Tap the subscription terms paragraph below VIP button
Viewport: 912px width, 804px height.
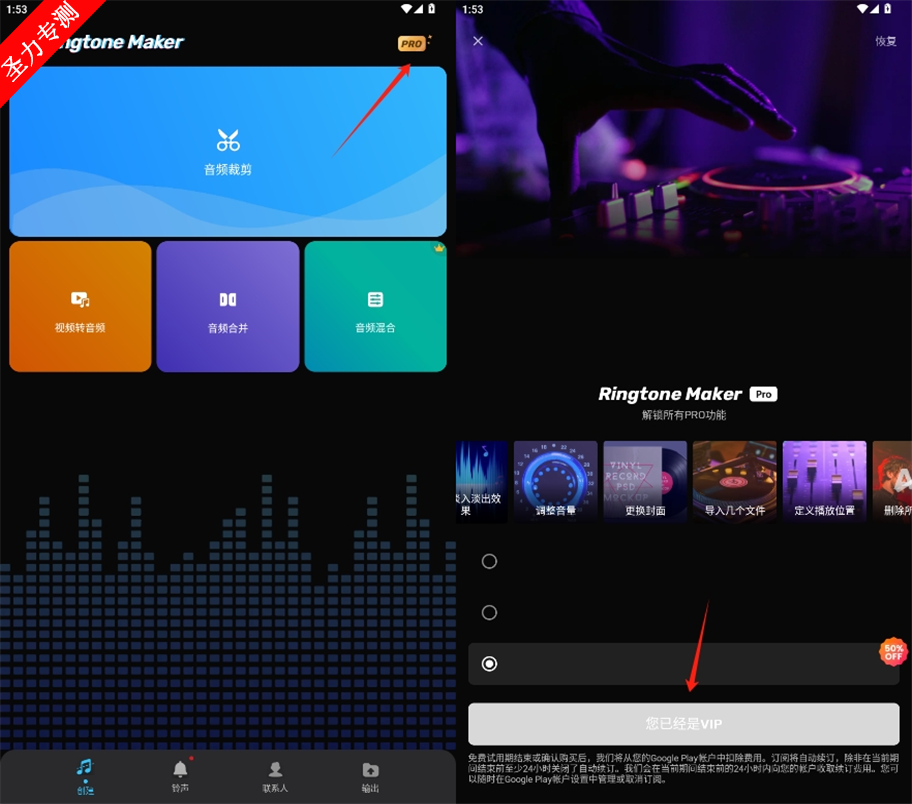(683, 769)
